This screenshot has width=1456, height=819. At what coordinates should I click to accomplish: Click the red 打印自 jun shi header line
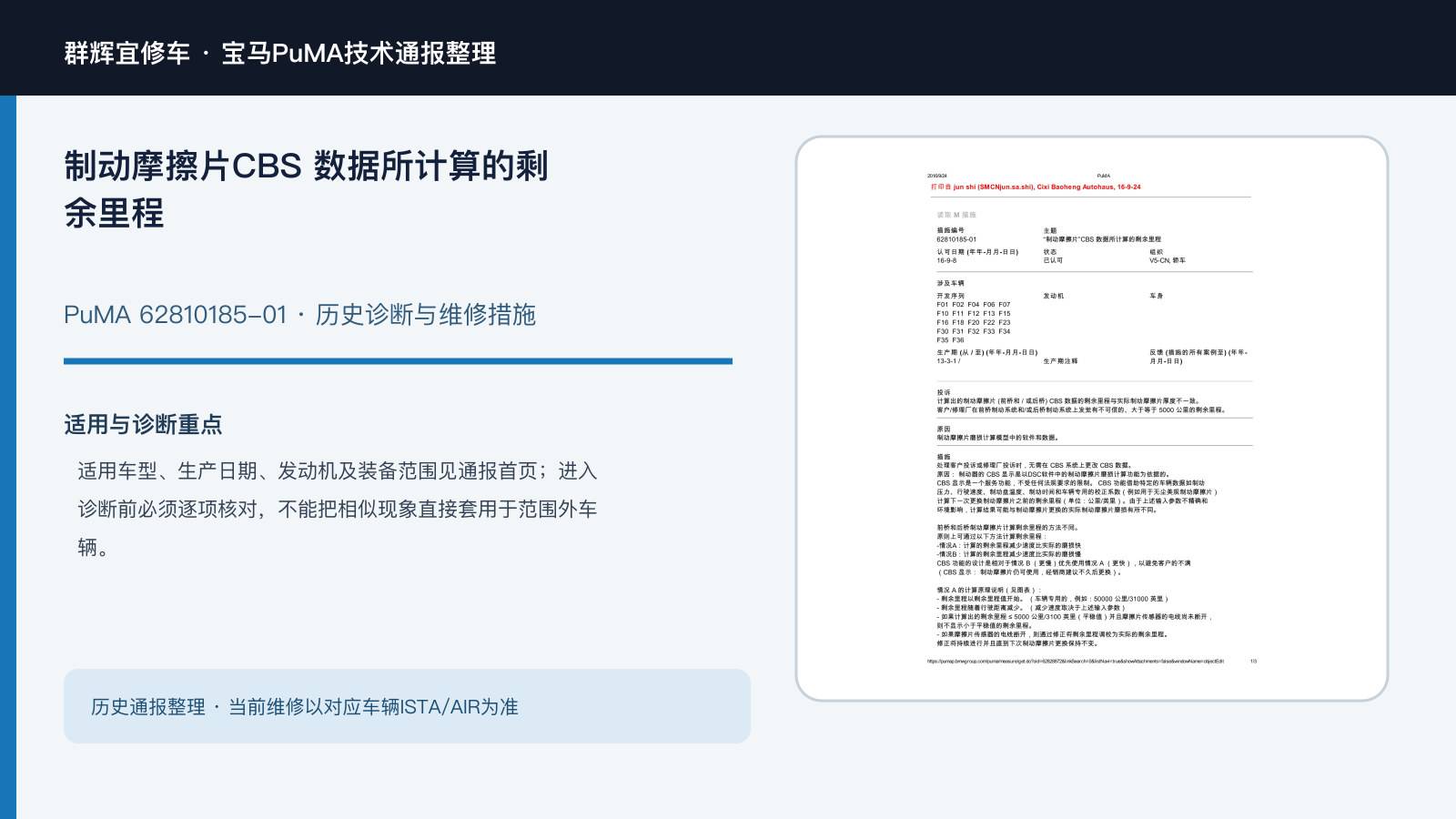click(1035, 187)
